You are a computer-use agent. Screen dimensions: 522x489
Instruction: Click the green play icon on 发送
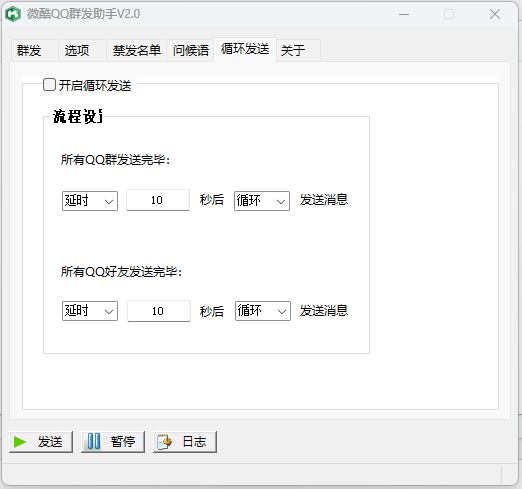[x=20, y=442]
